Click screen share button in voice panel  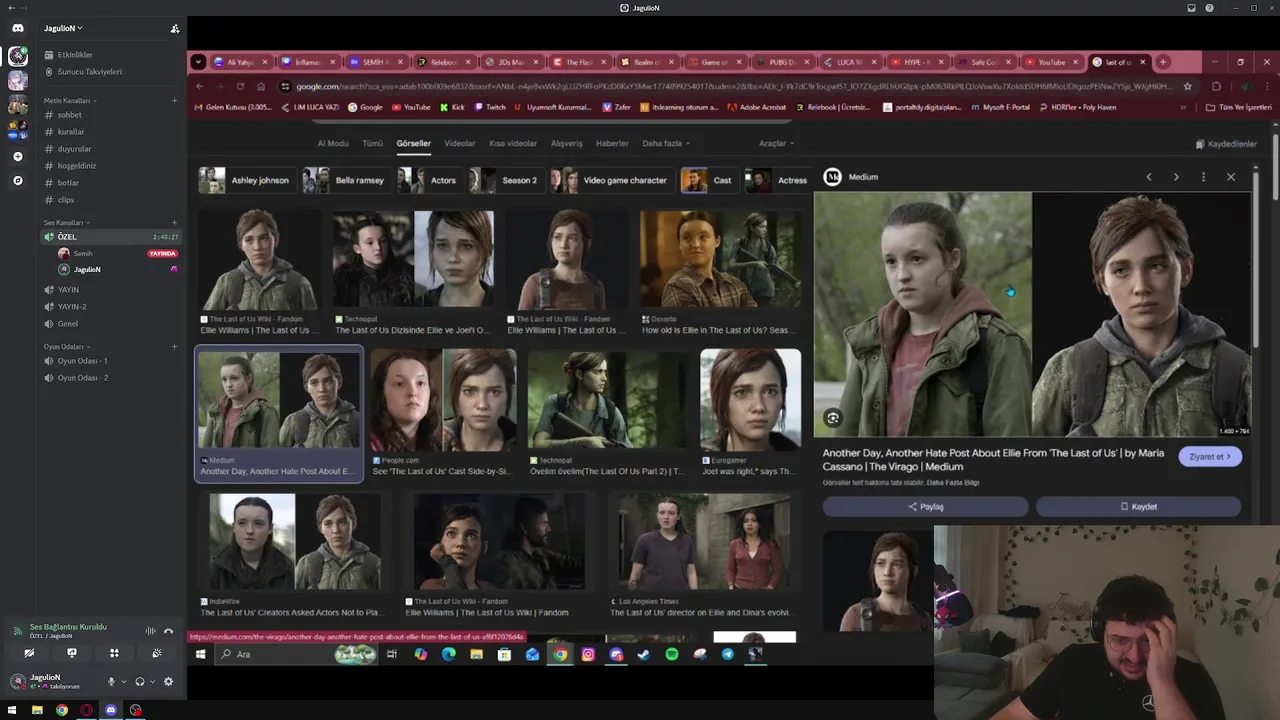(x=71, y=653)
